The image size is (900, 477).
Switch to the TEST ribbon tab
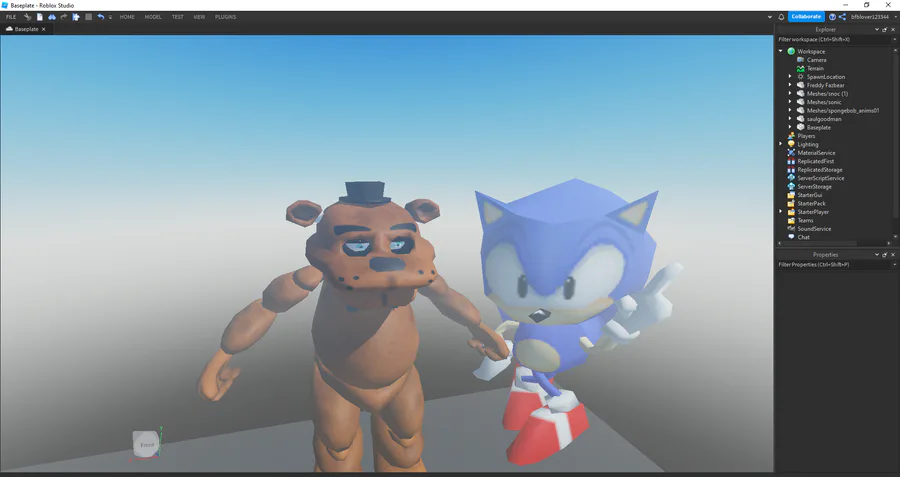(178, 17)
